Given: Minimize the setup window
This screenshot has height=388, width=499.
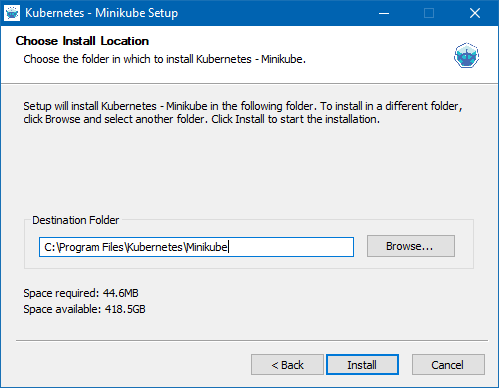Looking at the screenshot, I should (x=384, y=13).
